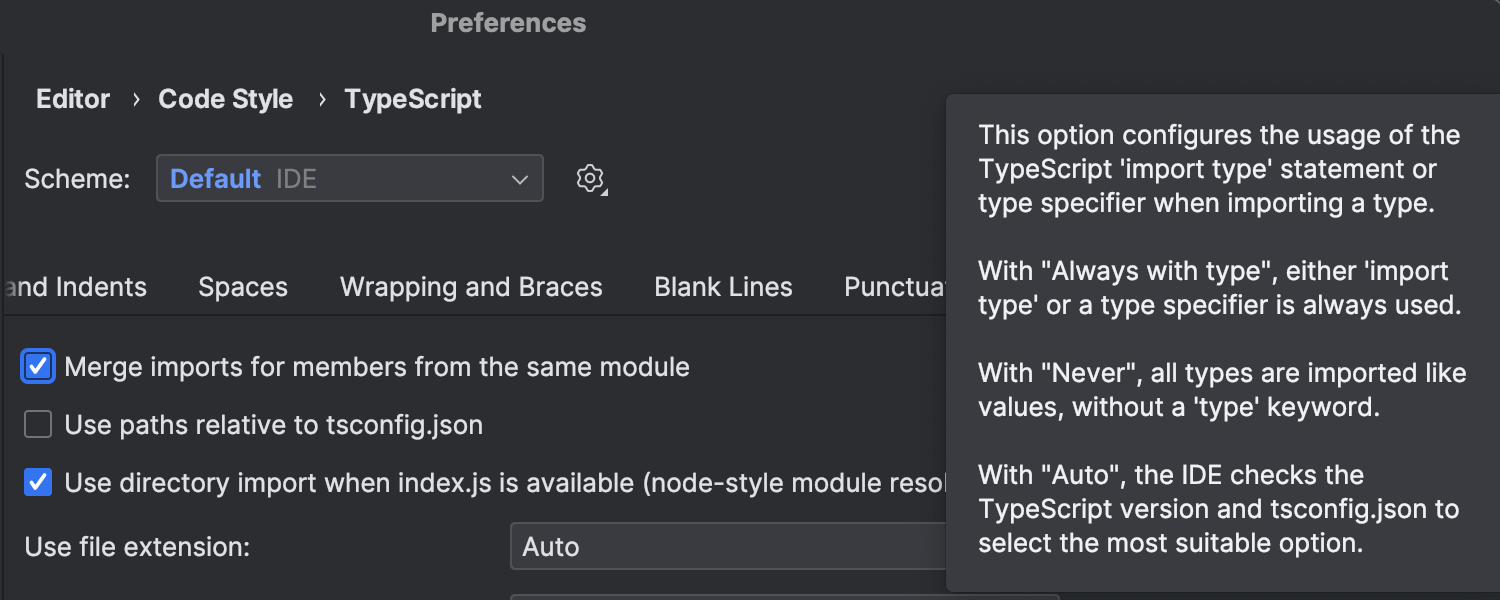Switch to the Spaces tab
The image size is (1500, 600).
[242, 287]
